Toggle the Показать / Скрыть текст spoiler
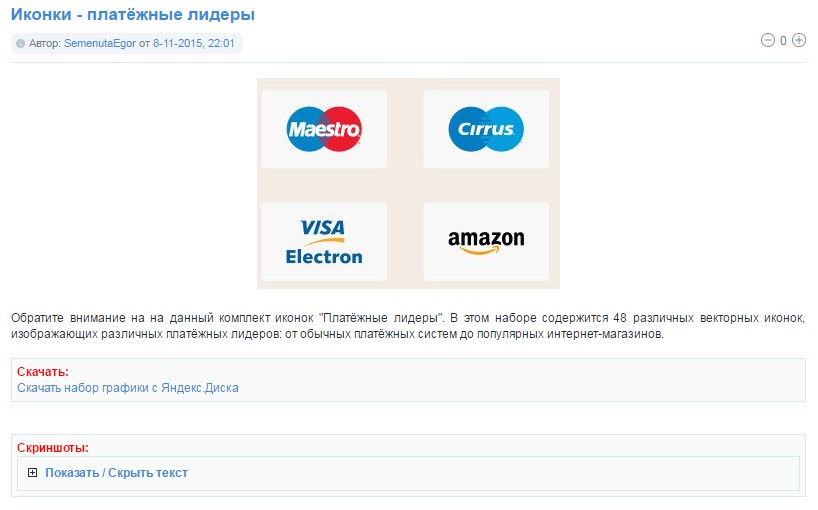Viewport: 818px width, 510px height. click(x=116, y=473)
